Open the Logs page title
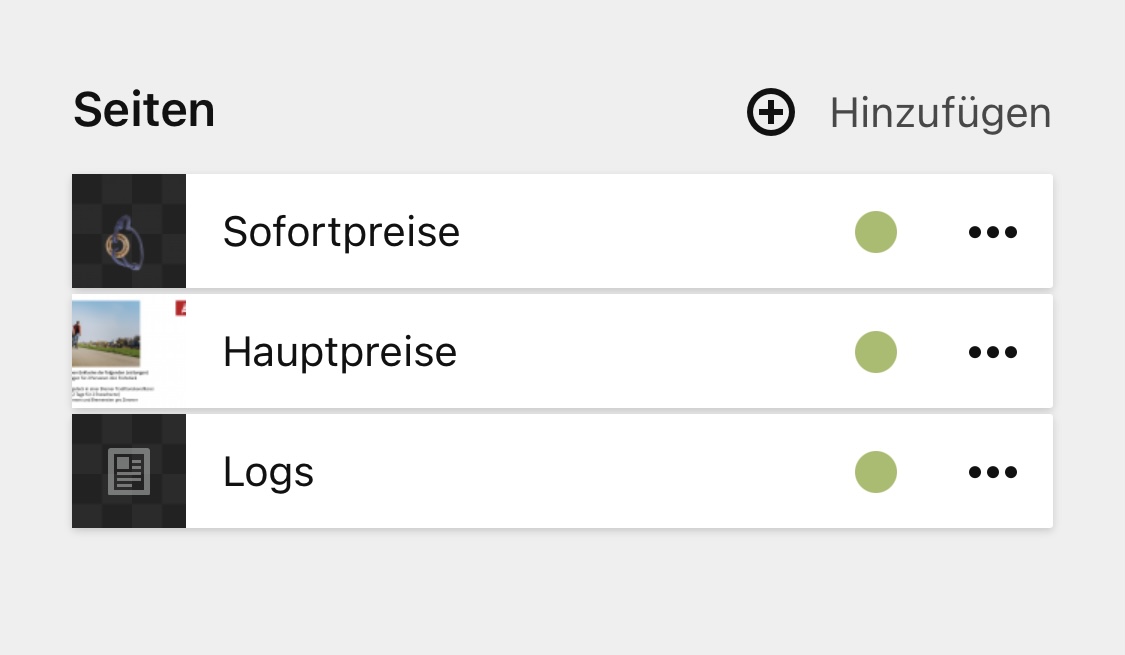This screenshot has width=1125, height=655. point(268,472)
